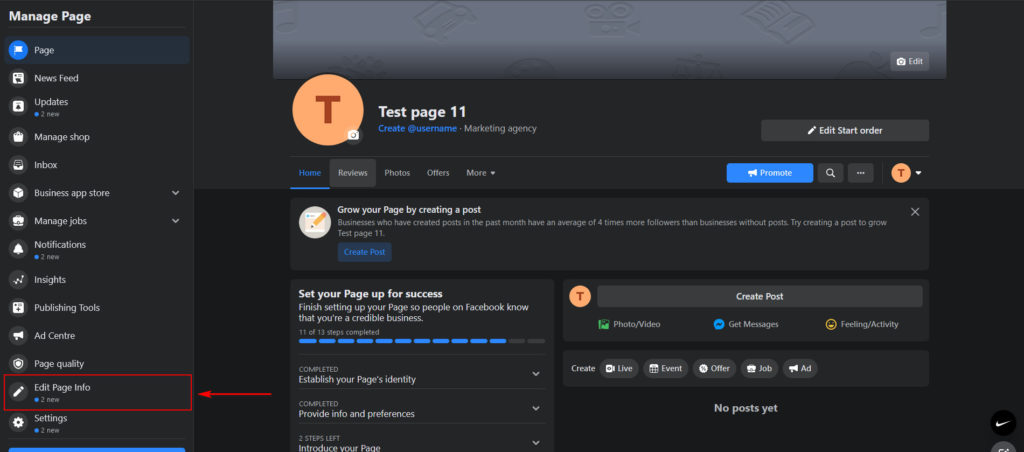Viewport: 1024px width, 452px height.
Task: Click the page setup progress bar
Action: coord(421,341)
